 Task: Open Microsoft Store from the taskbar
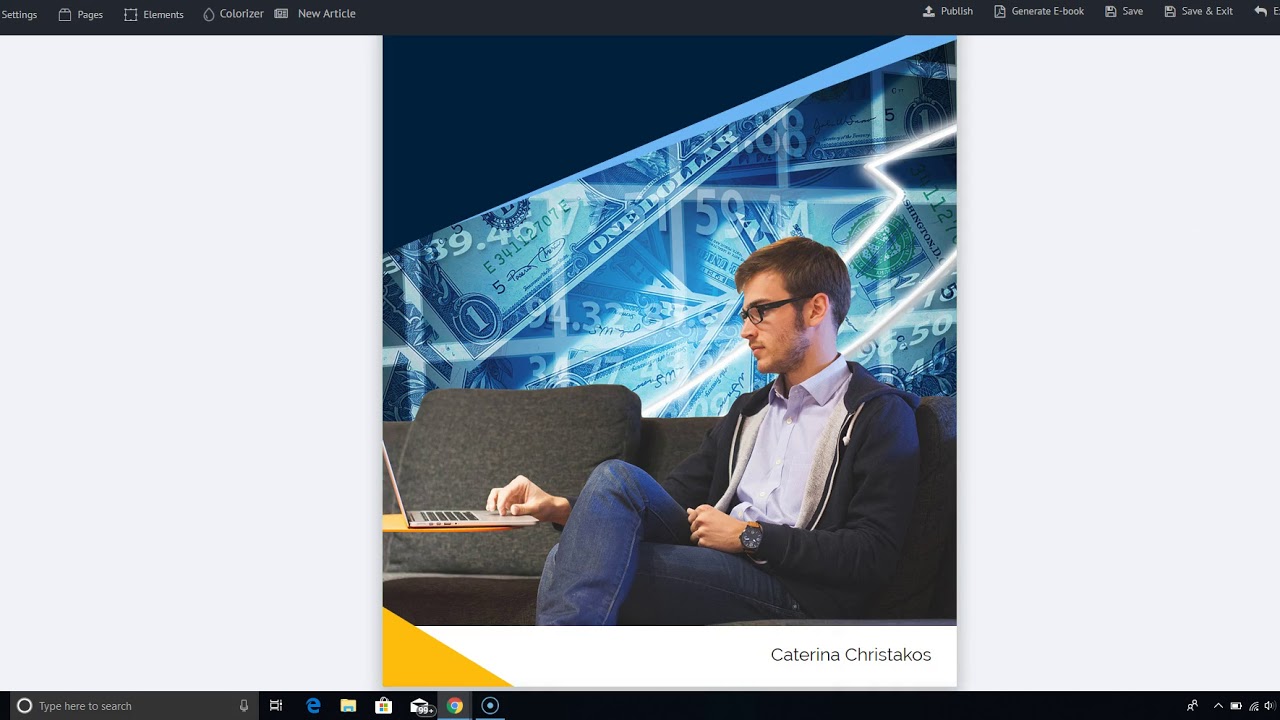383,706
